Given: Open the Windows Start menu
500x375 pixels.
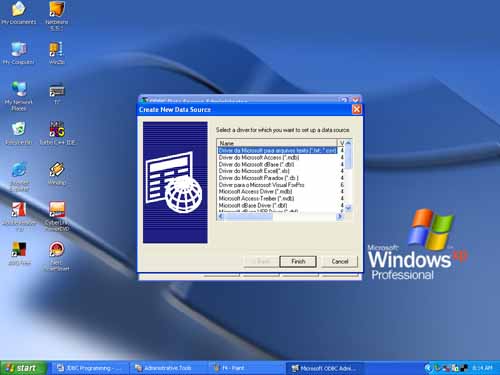Looking at the screenshot, I should [23, 368].
